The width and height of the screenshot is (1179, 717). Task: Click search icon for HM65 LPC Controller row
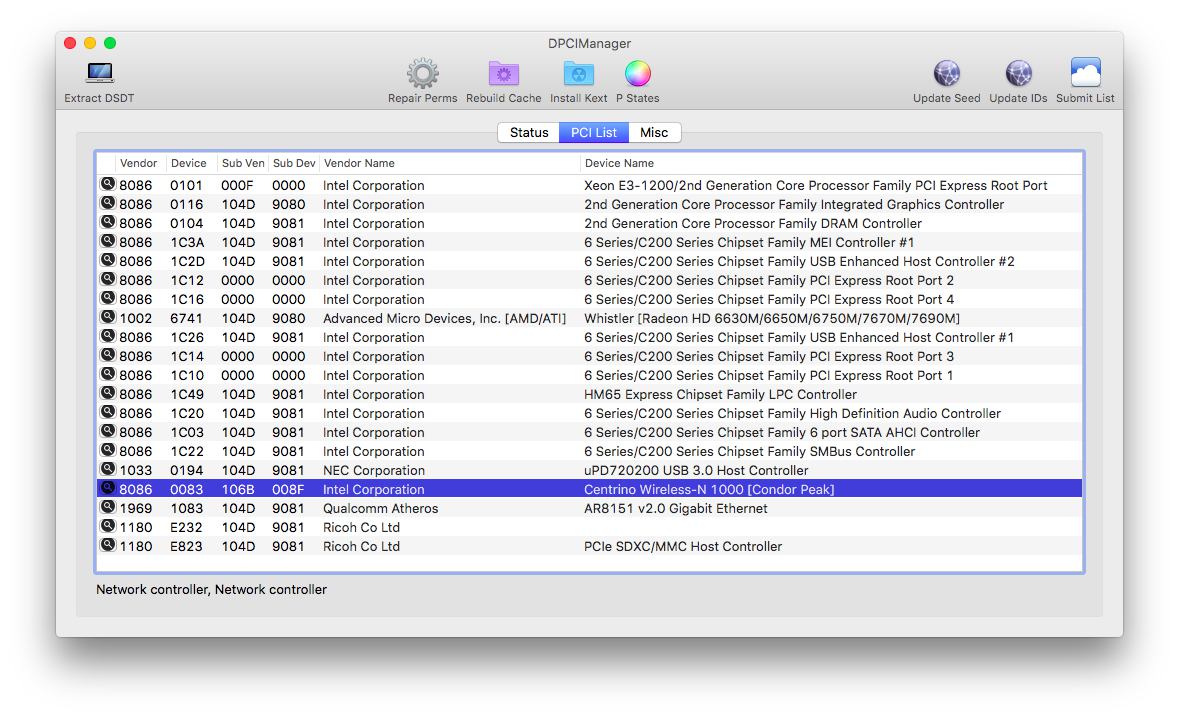click(x=108, y=392)
